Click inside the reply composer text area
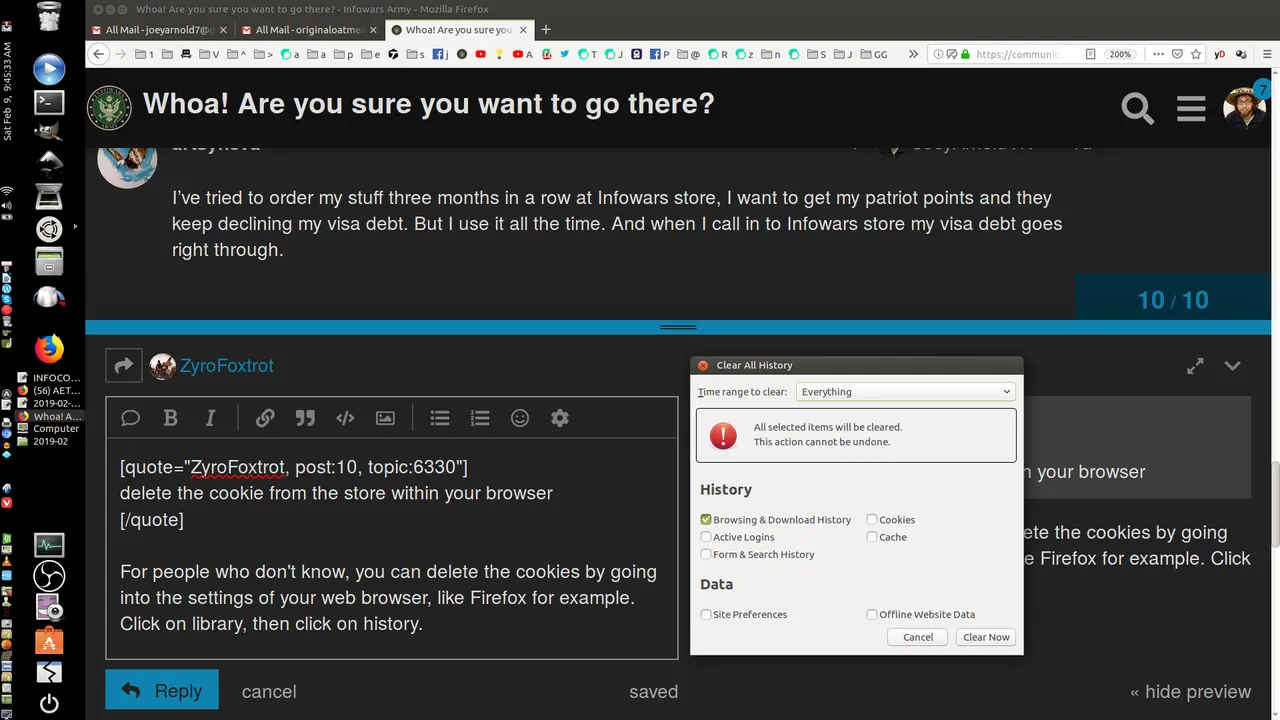The height and width of the screenshot is (720, 1280). click(x=392, y=549)
